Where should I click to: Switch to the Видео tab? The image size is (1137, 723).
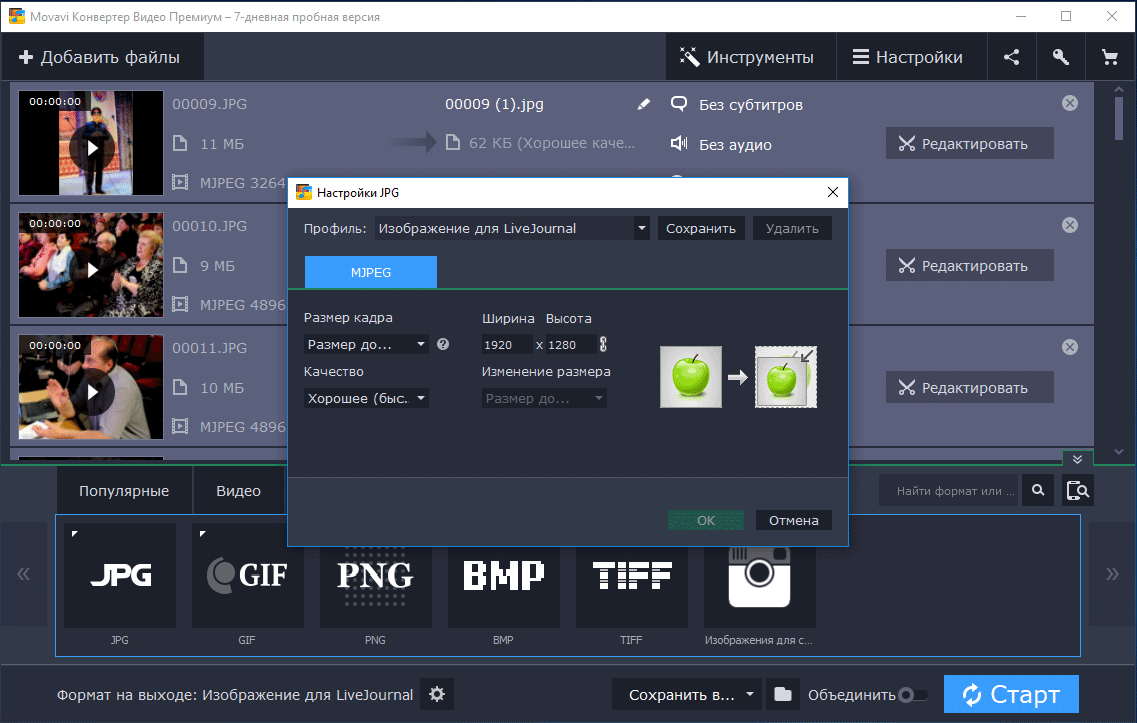tap(238, 491)
